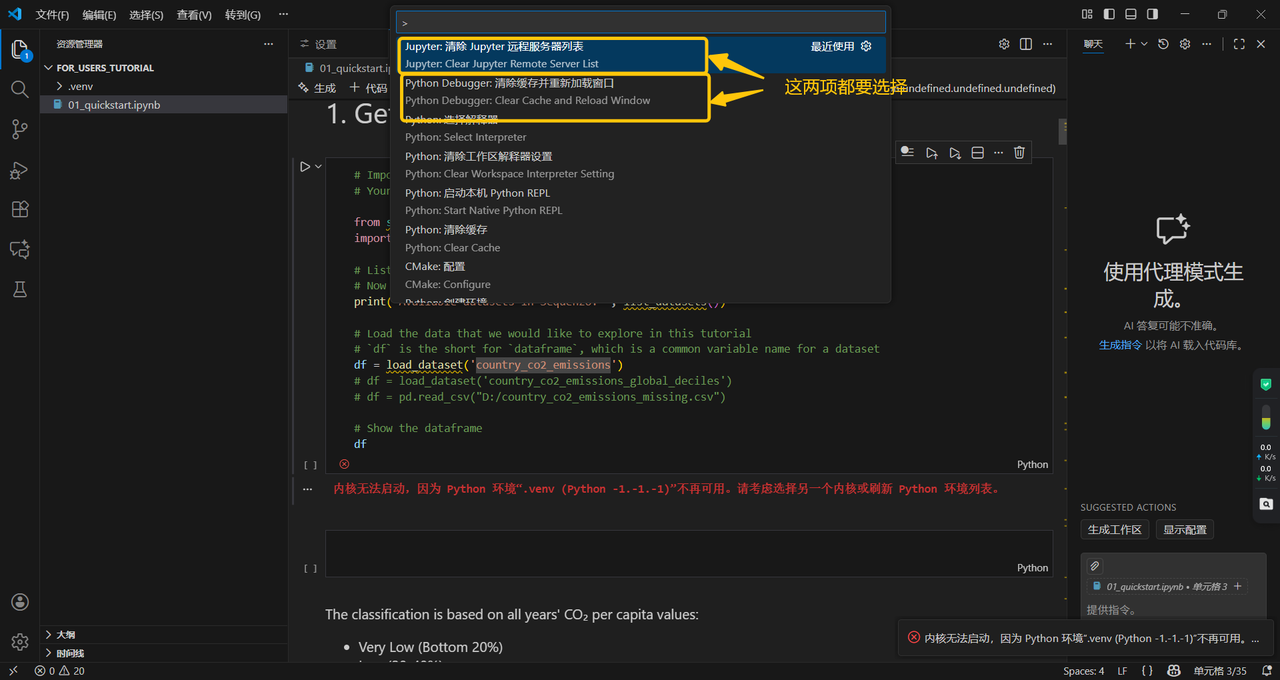Open the Extensions view icon

19,210
